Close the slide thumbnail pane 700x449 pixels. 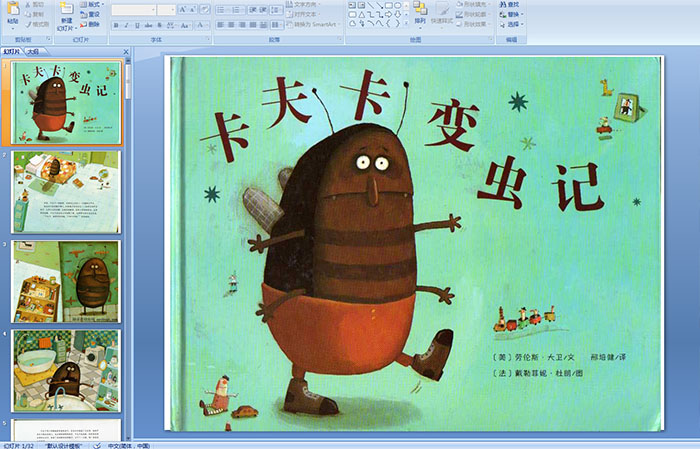point(126,52)
